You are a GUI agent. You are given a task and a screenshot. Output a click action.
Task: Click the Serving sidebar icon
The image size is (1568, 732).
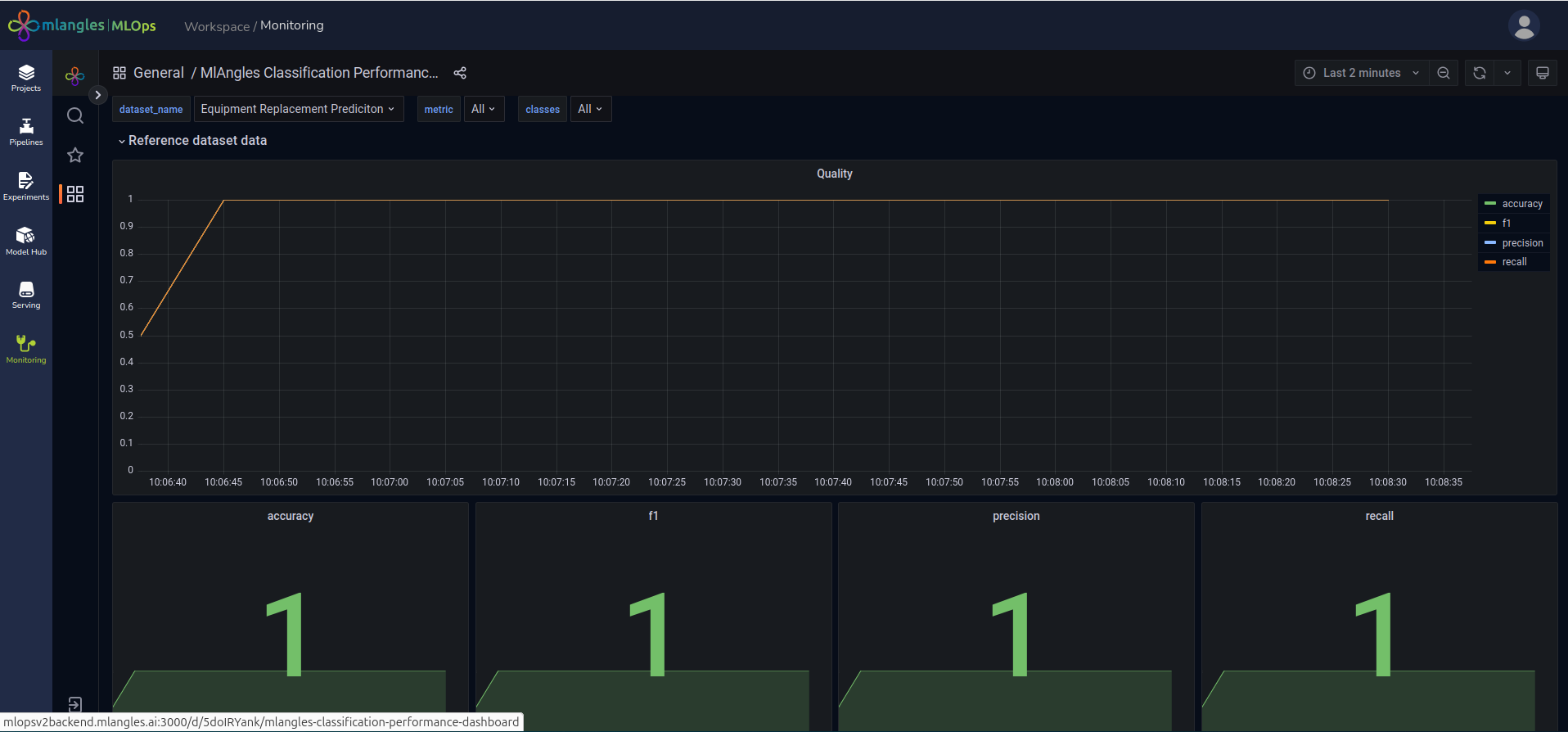[26, 296]
